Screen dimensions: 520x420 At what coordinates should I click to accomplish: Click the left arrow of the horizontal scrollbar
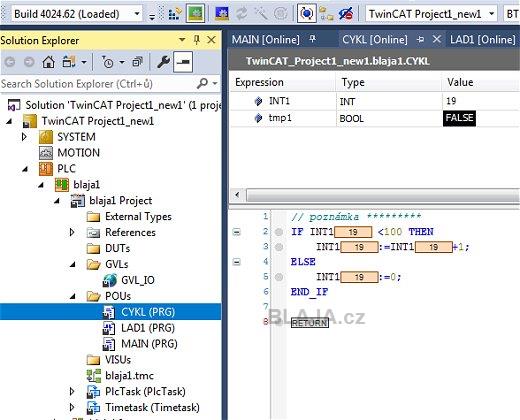237,194
